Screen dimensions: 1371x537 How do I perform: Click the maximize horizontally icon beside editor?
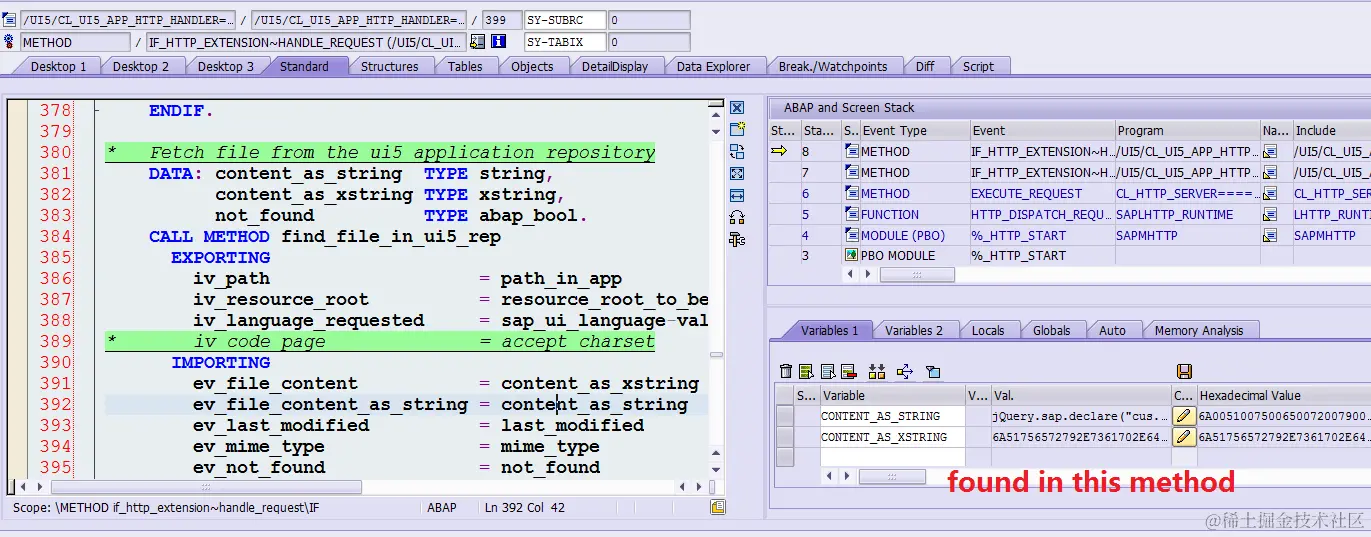pos(737,195)
